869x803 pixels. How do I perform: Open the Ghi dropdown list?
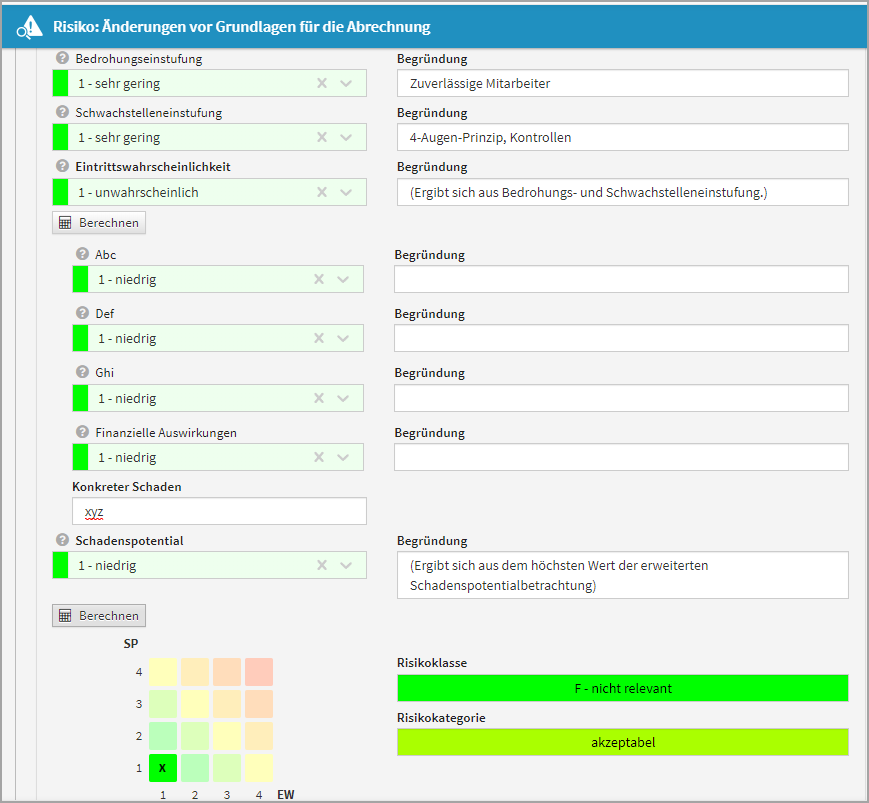343,398
